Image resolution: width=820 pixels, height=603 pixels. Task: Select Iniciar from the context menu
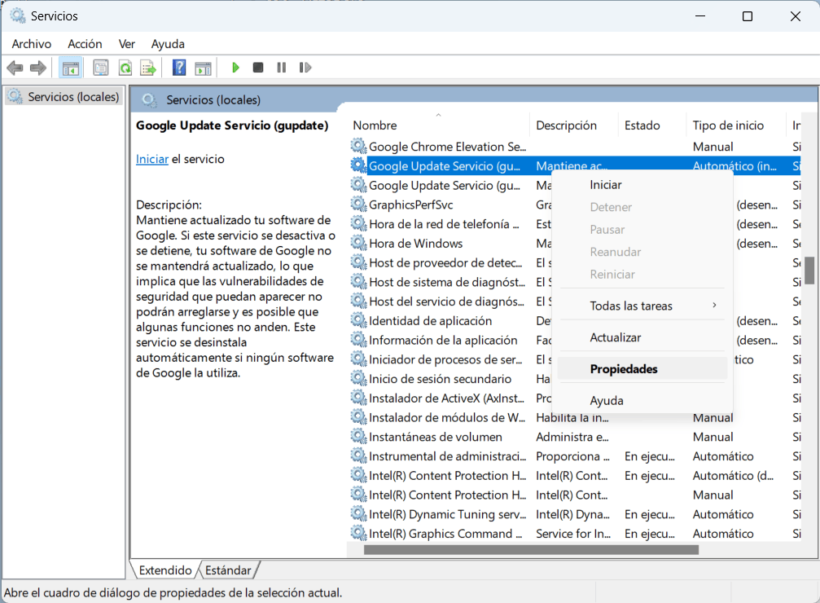(x=606, y=185)
